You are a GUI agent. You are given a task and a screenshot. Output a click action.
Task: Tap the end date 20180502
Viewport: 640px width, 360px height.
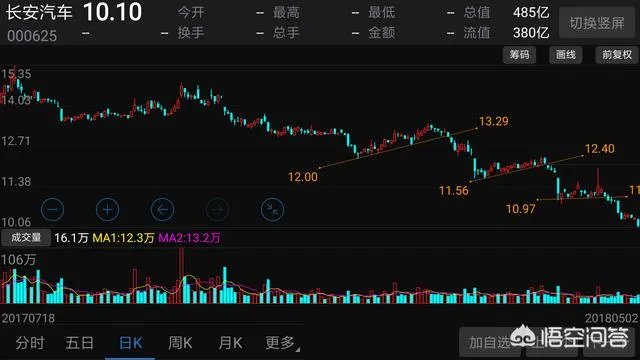pos(611,318)
